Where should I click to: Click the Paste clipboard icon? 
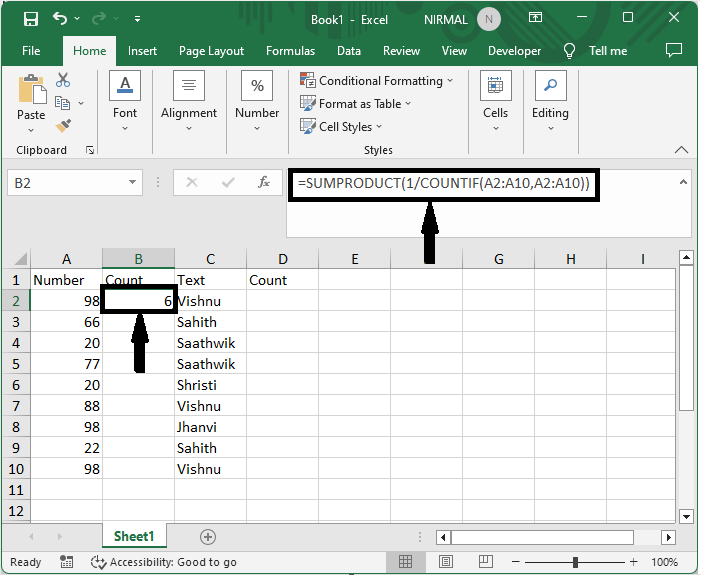pyautogui.click(x=31, y=89)
